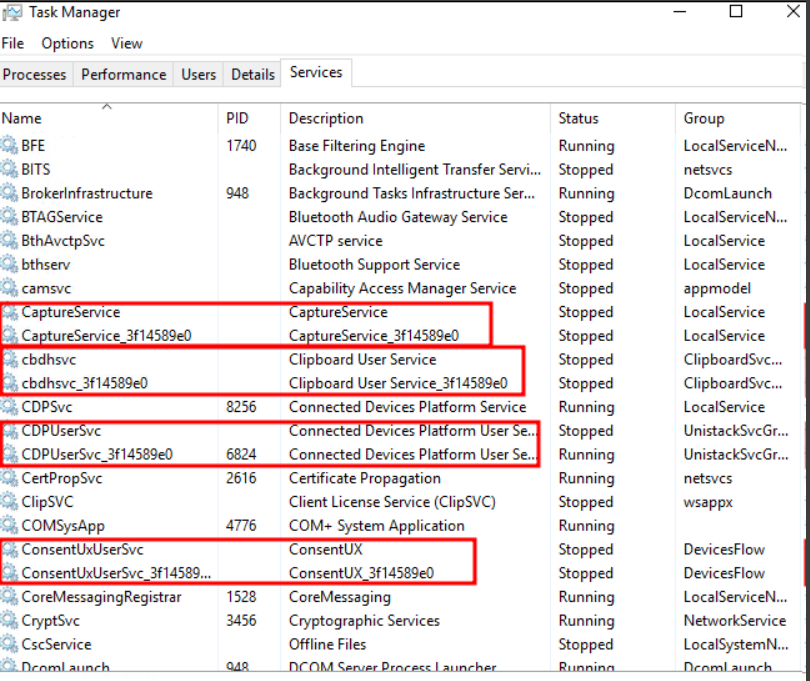Viewport: 810px width, 681px height.
Task: Open the View menu
Action: [x=127, y=43]
